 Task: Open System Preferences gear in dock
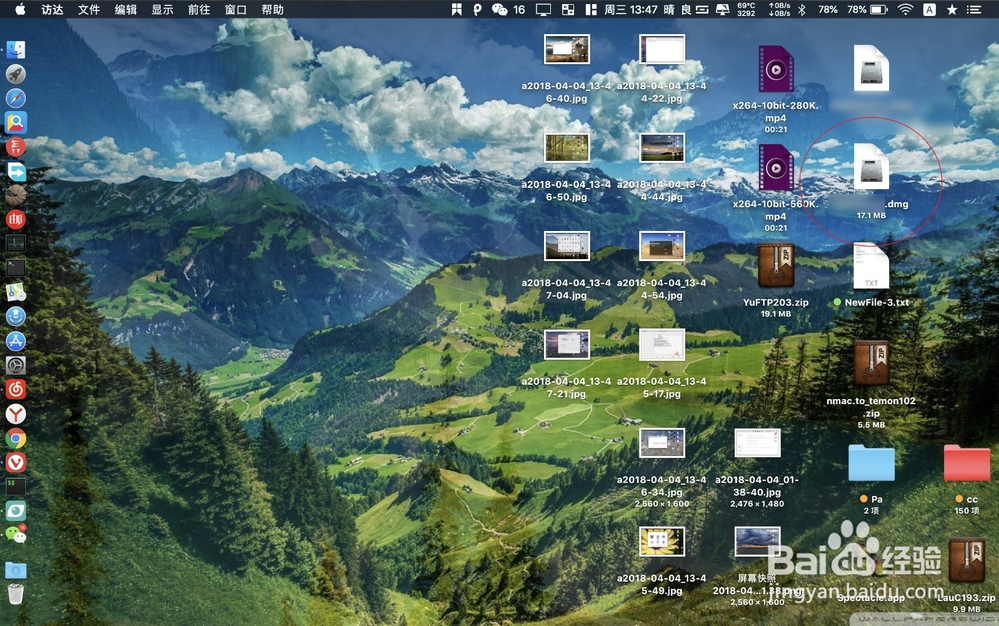[x=16, y=365]
